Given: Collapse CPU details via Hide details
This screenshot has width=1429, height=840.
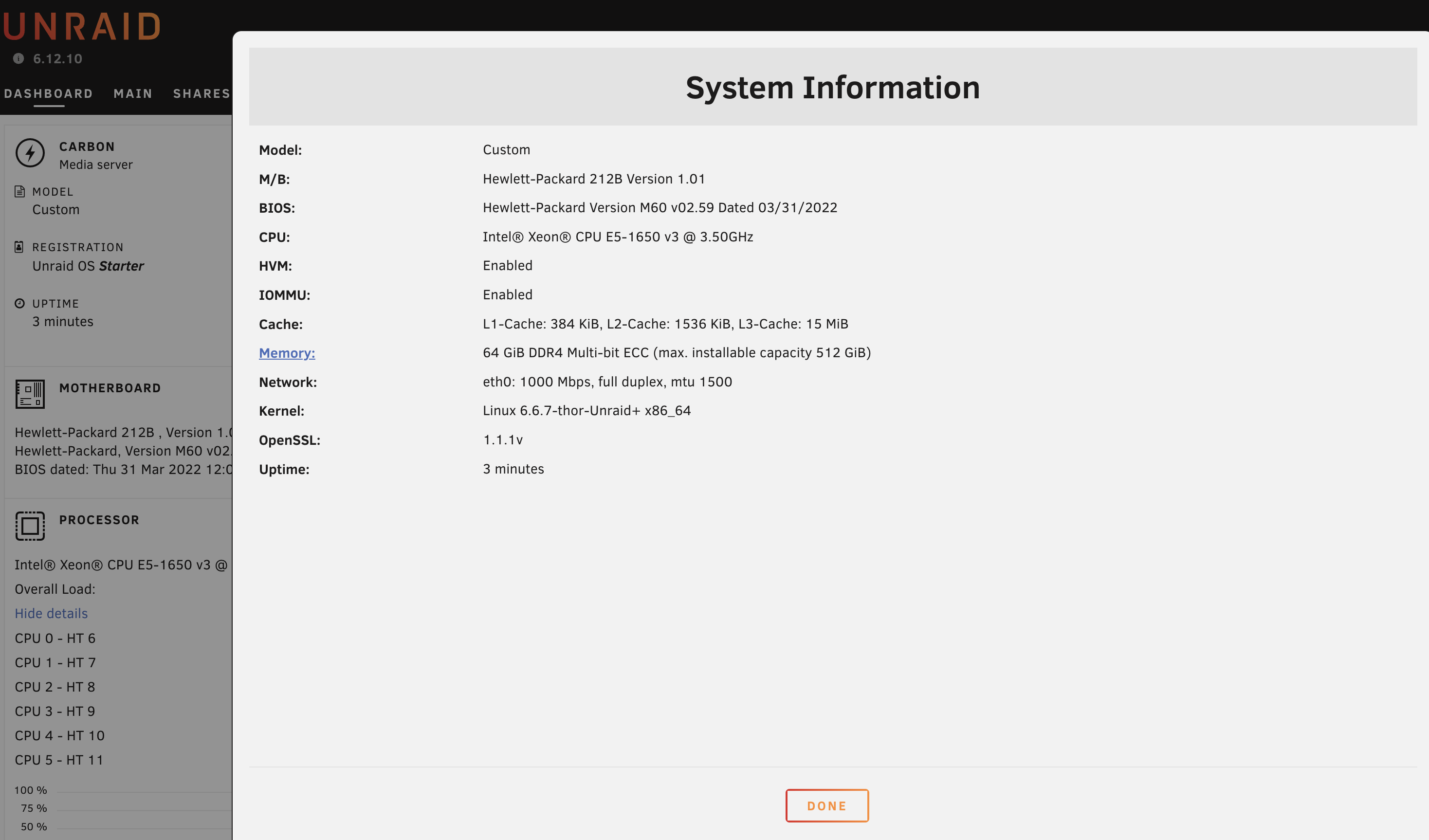Looking at the screenshot, I should click(51, 613).
